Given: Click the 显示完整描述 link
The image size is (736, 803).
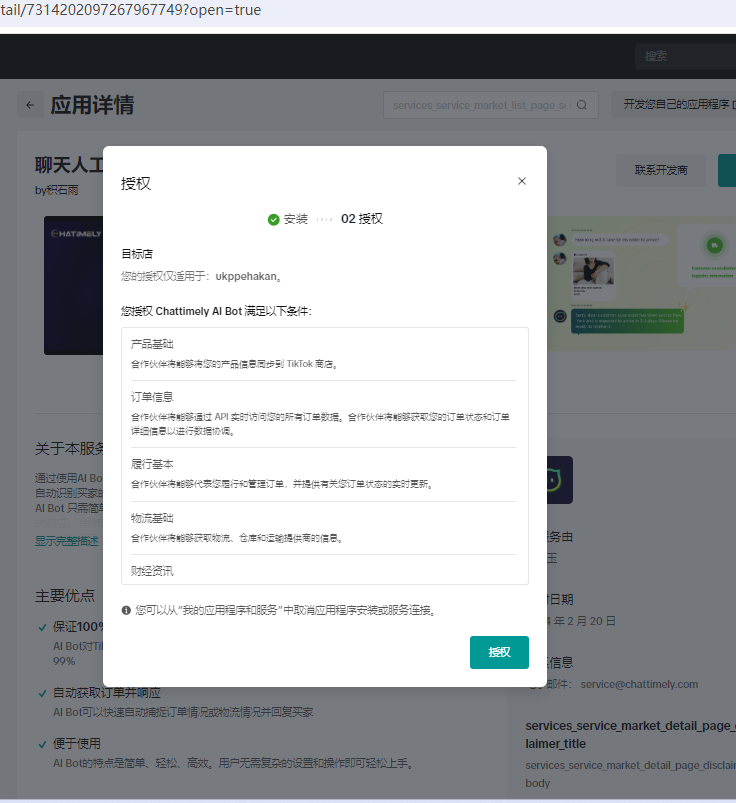Looking at the screenshot, I should point(67,541).
